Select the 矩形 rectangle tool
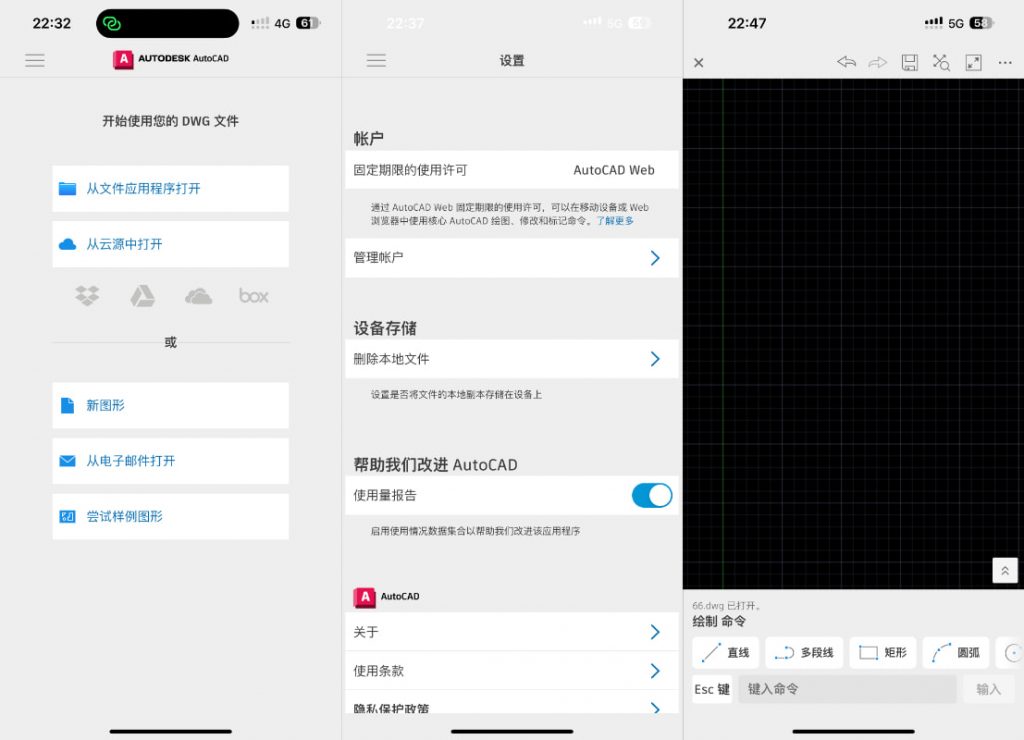Screen dimensions: 1024x740 tap(883, 652)
